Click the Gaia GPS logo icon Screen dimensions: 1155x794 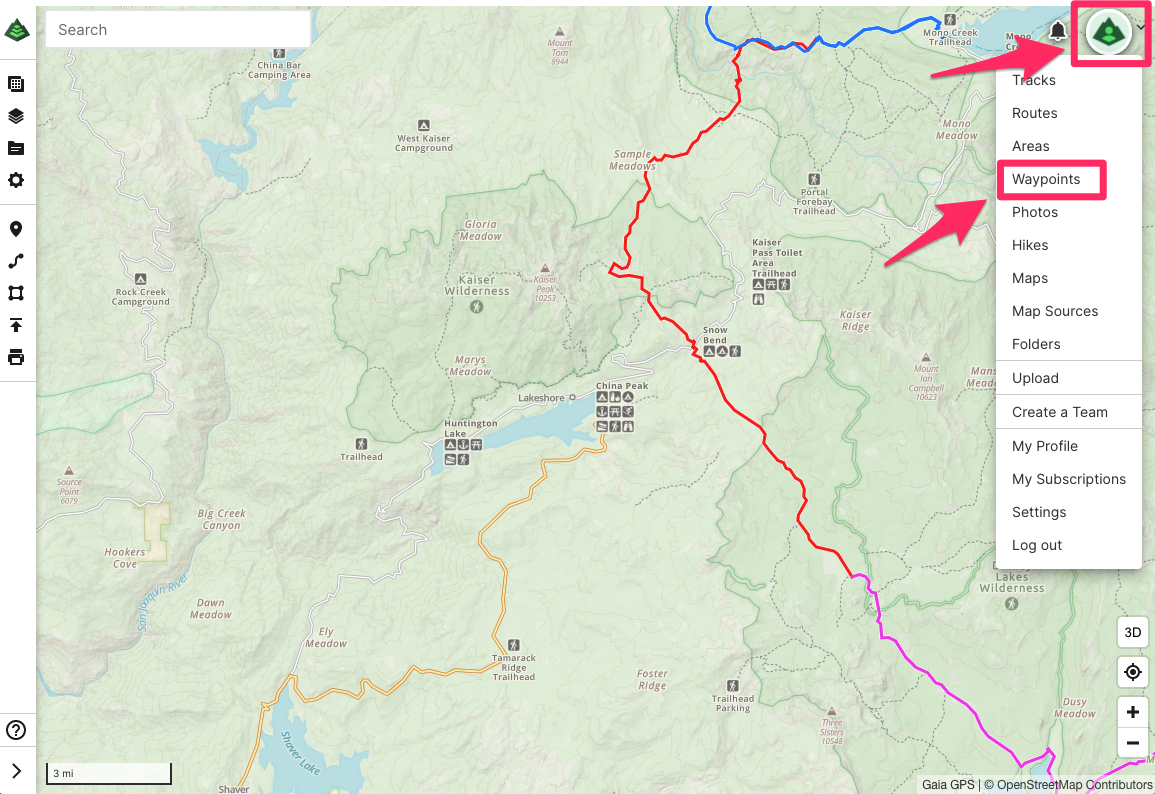click(x=17, y=30)
